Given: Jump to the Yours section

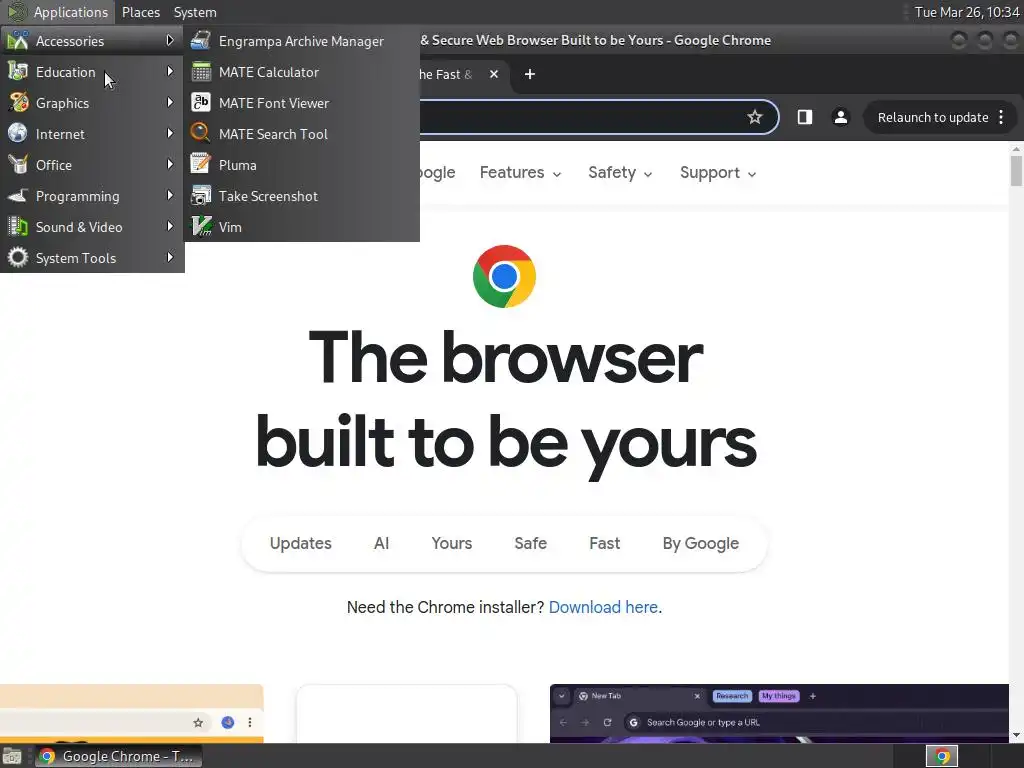Looking at the screenshot, I should [x=451, y=543].
